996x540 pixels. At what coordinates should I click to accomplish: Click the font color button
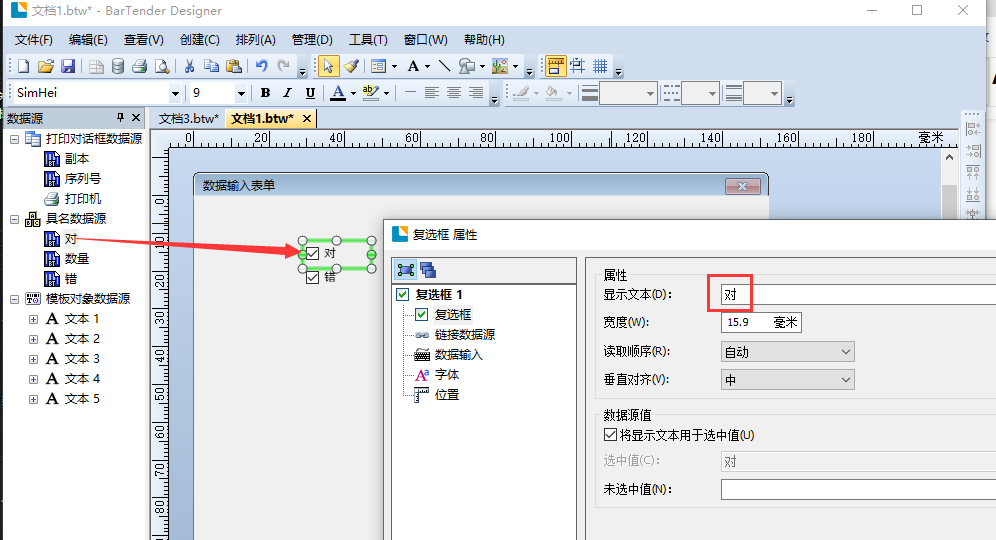pos(338,93)
